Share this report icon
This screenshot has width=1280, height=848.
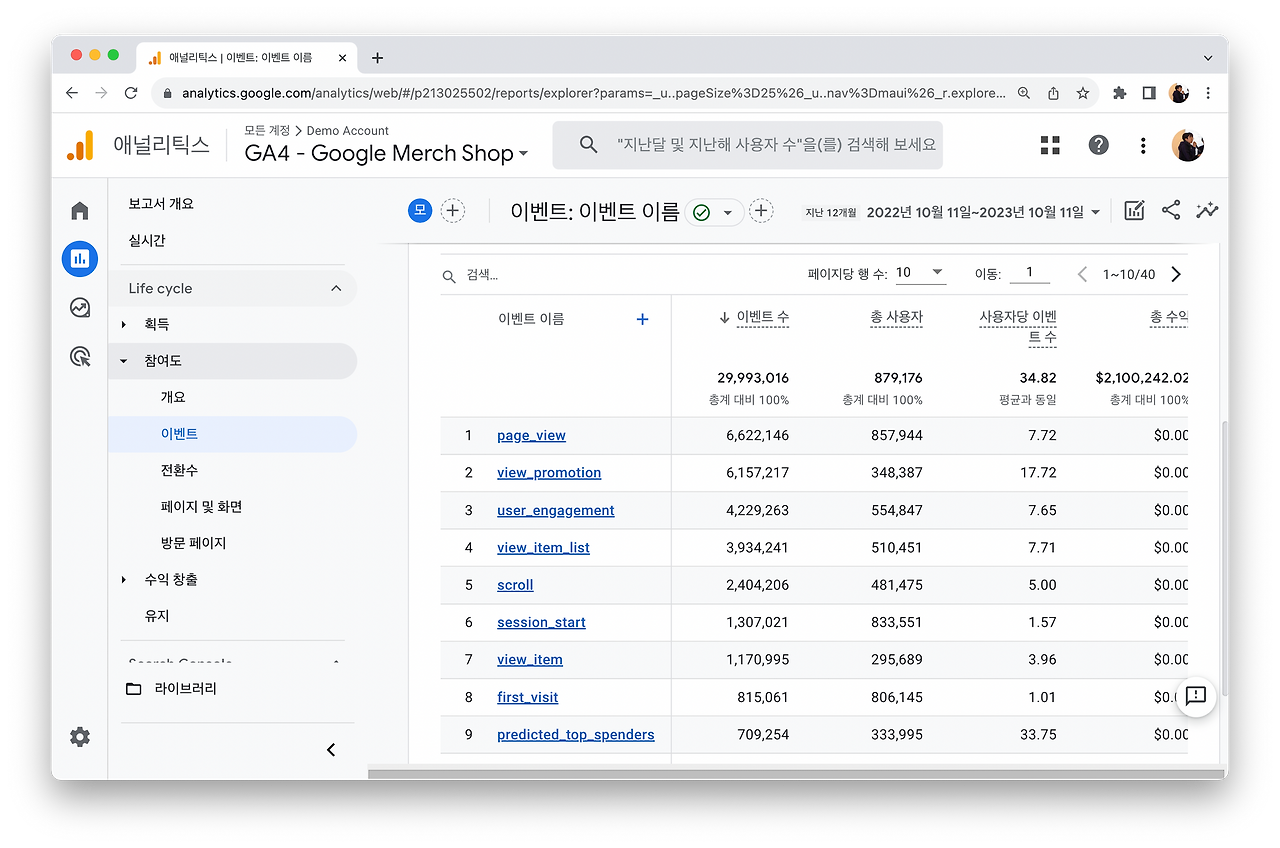(x=1171, y=210)
